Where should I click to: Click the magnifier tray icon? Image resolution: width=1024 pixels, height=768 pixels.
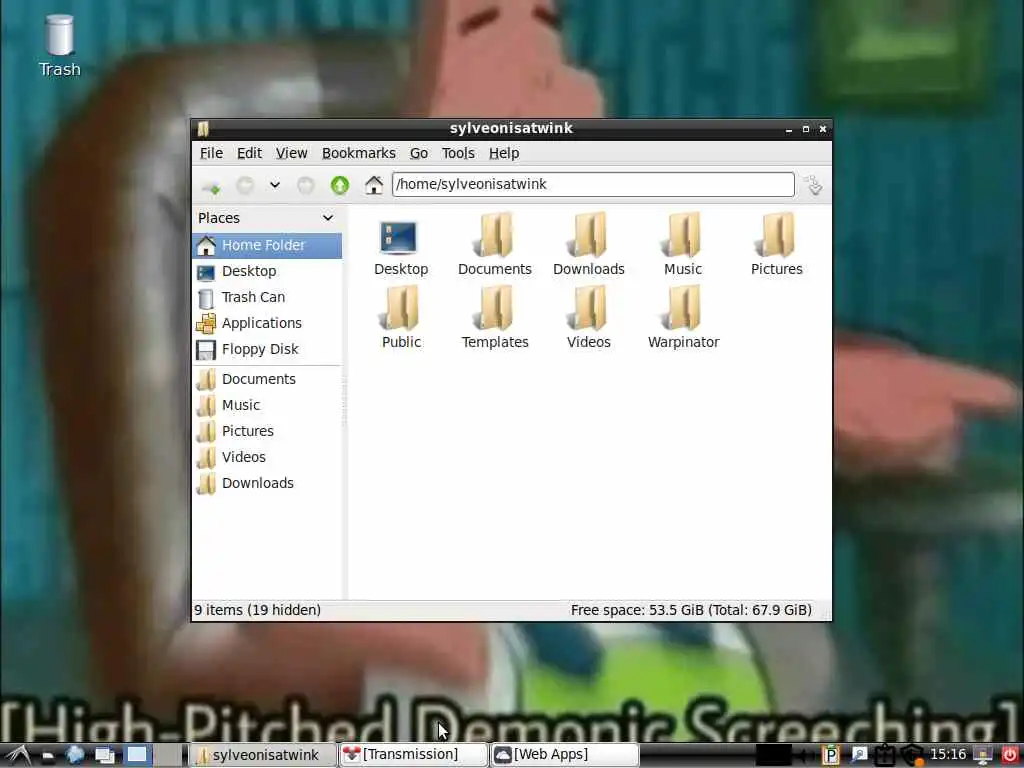pyautogui.click(x=859, y=756)
